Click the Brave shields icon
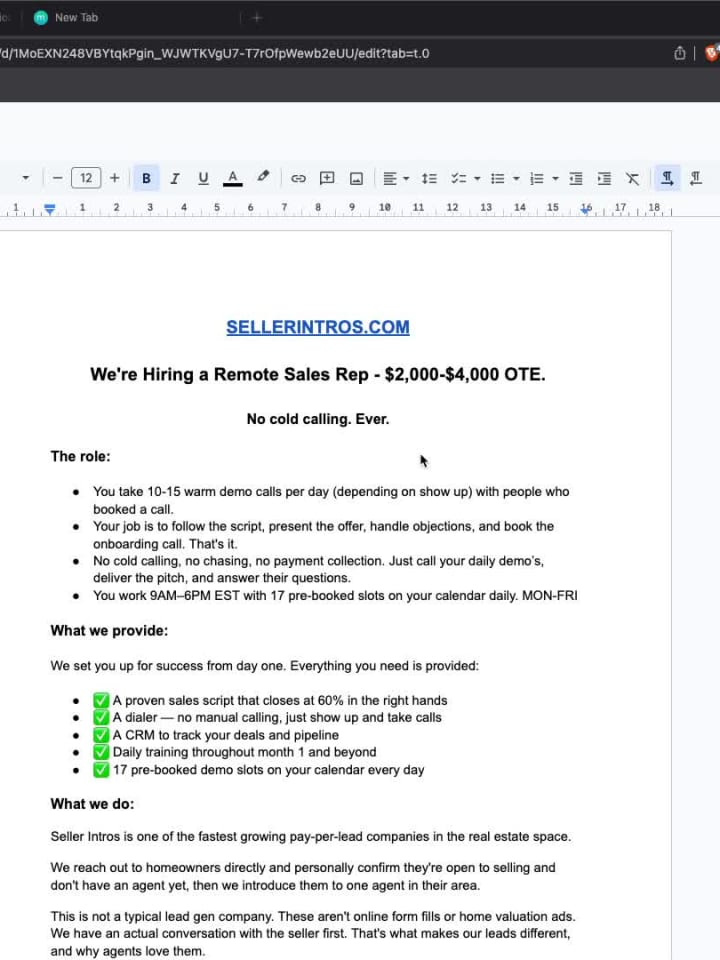 tap(711, 53)
